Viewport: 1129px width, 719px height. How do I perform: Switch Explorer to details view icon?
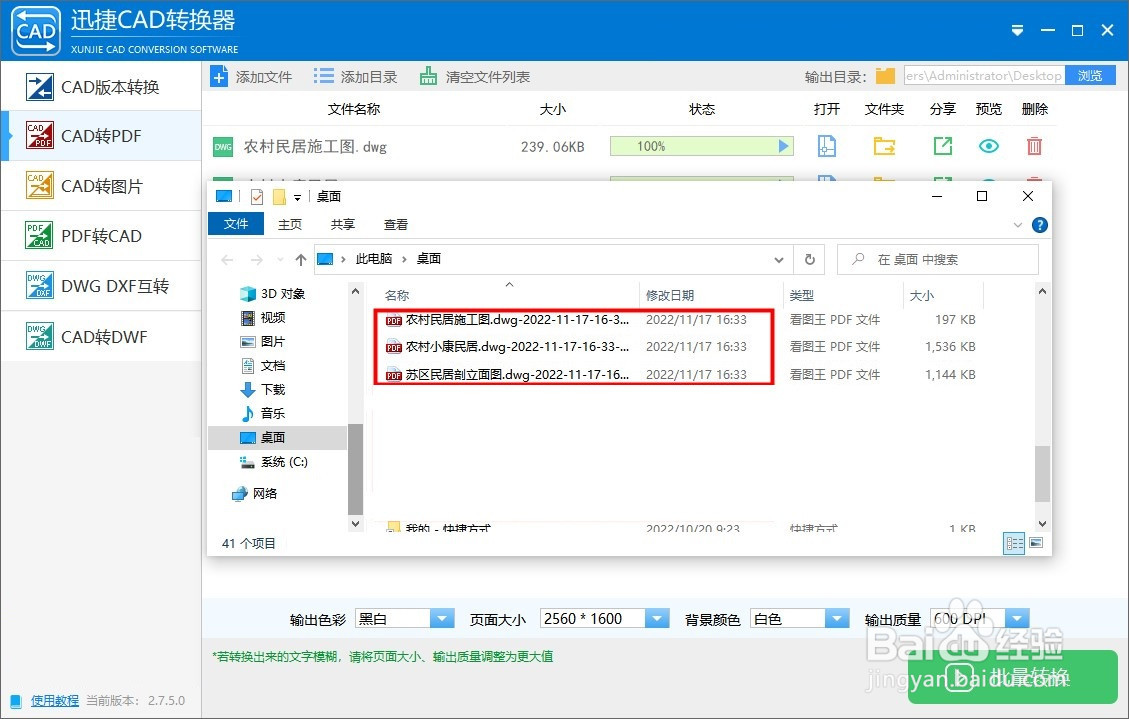(1015, 543)
